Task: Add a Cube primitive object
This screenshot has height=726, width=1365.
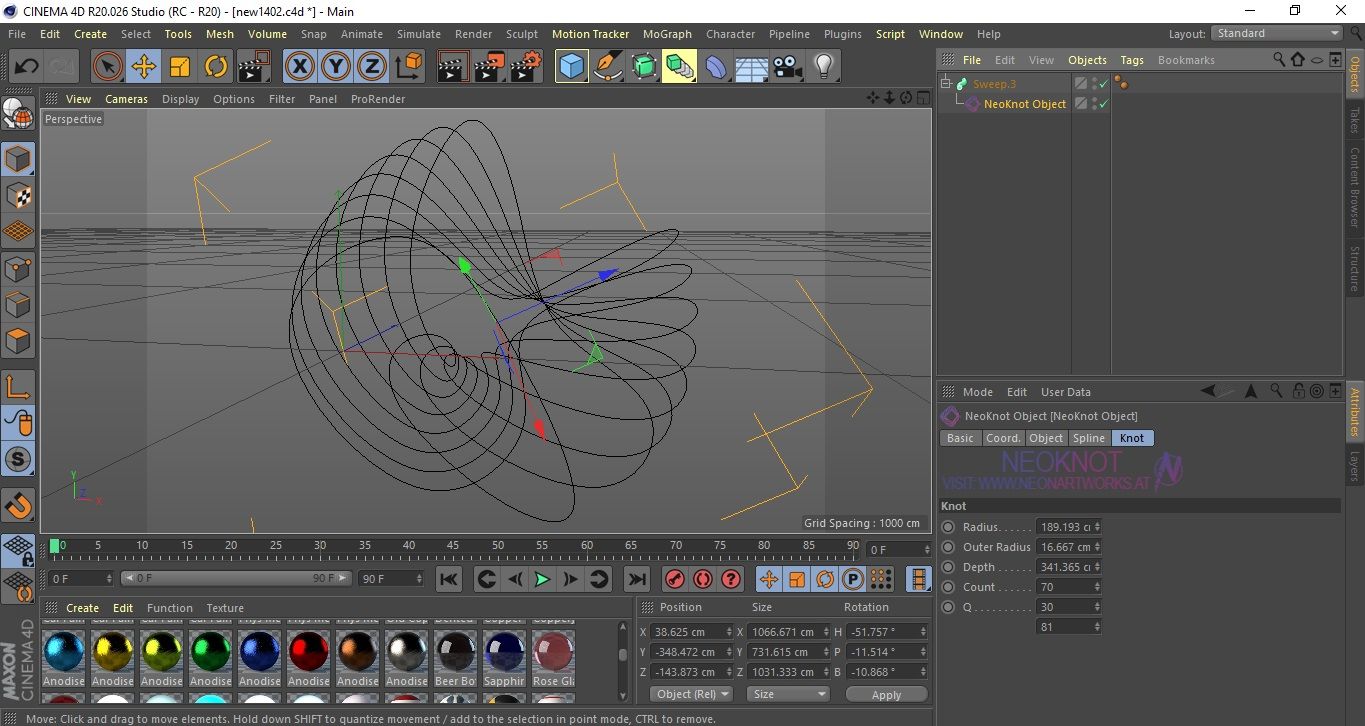Action: [572, 67]
